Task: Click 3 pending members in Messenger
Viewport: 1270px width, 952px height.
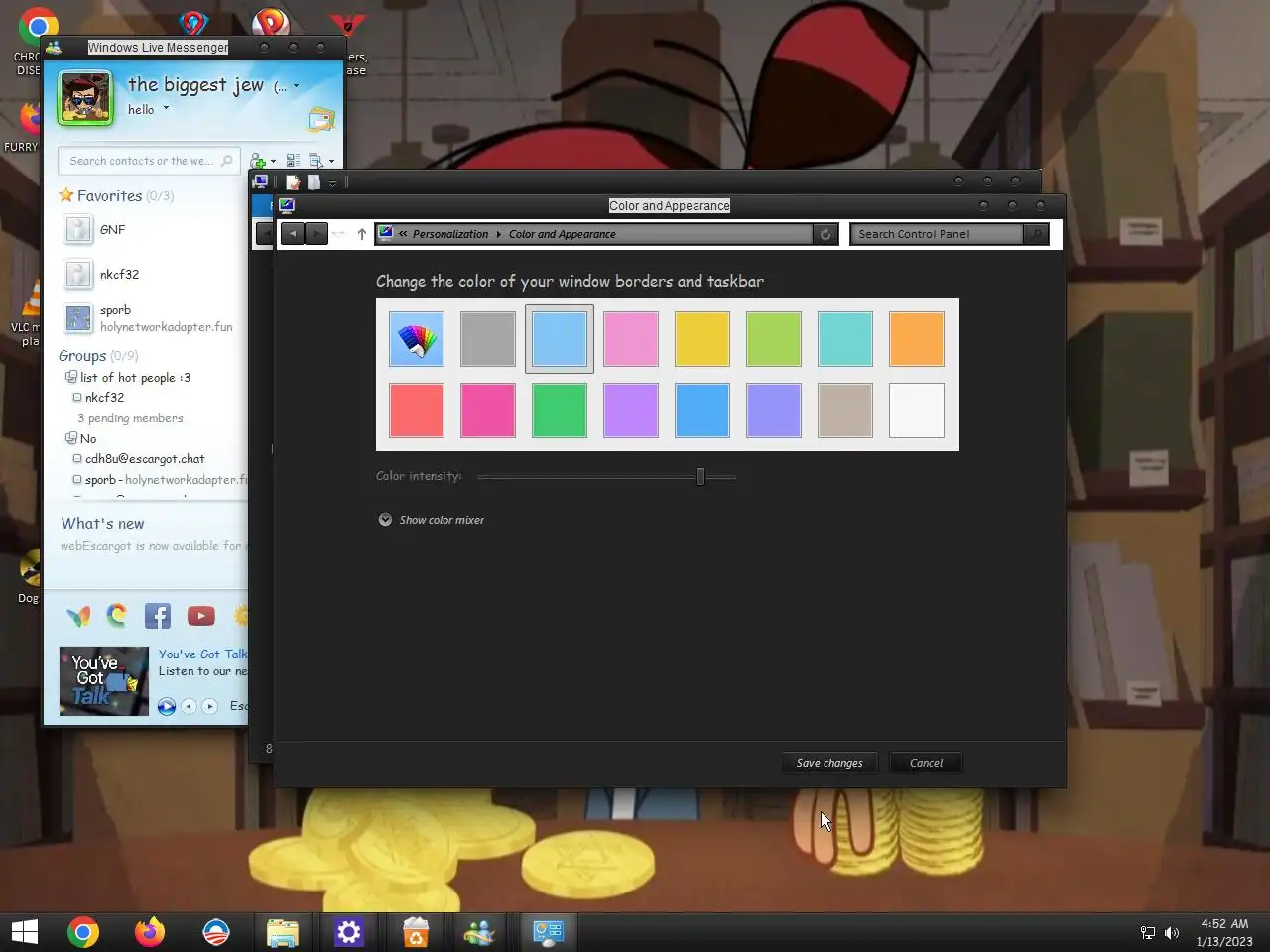Action: click(x=130, y=418)
